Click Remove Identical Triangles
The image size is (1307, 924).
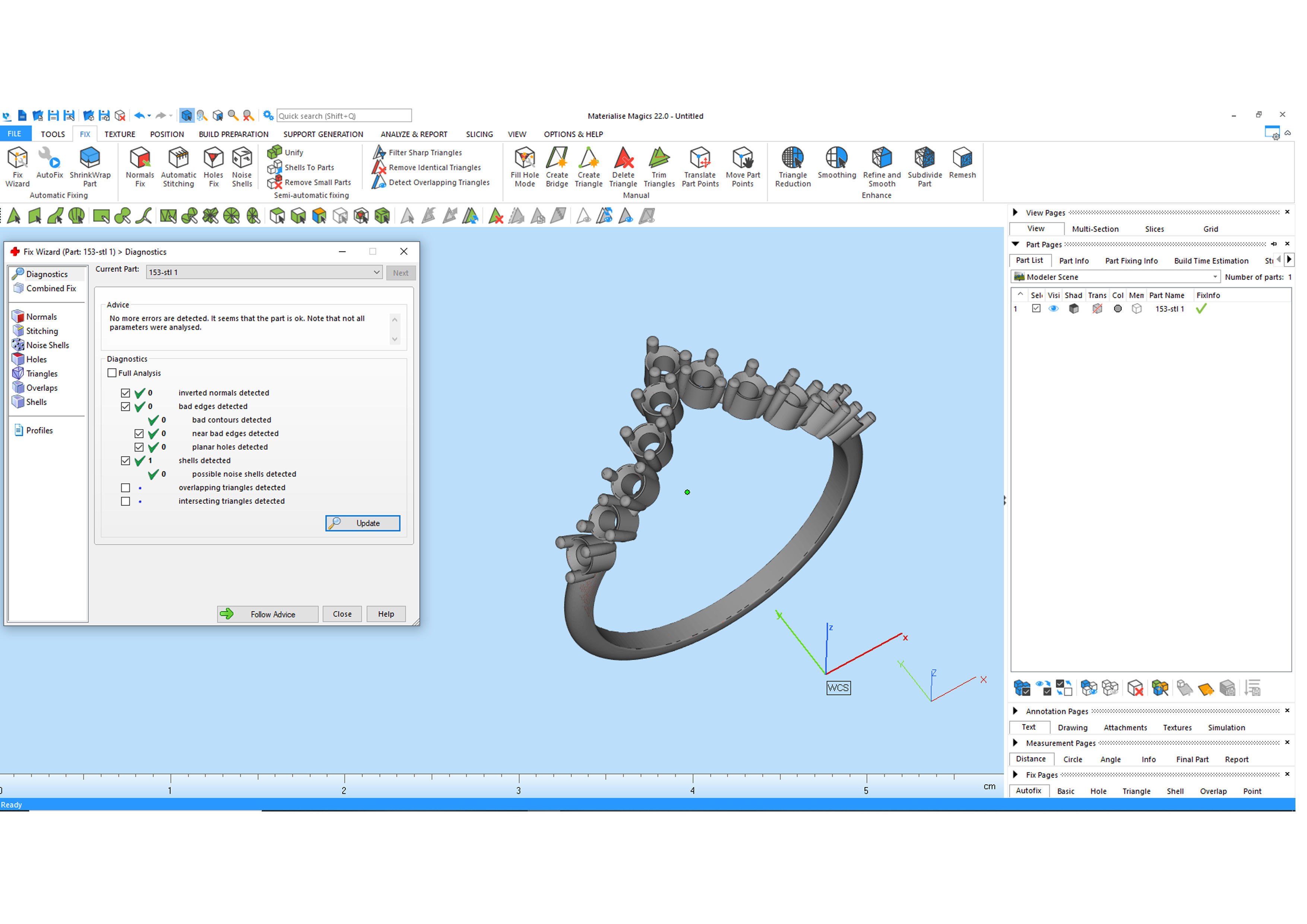tap(426, 167)
